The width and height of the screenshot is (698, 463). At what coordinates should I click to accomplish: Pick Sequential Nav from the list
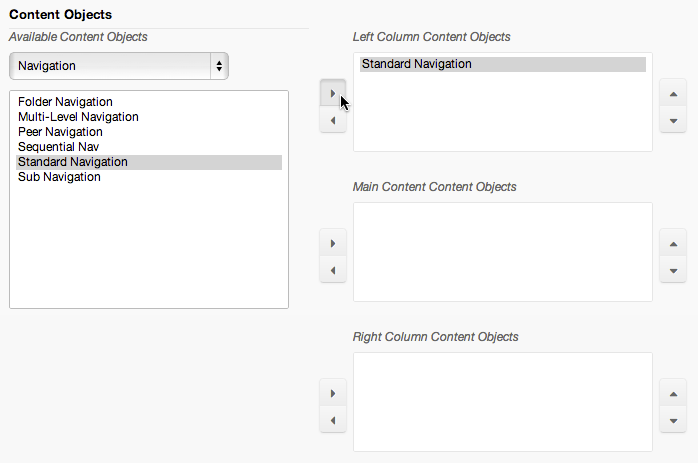tap(149, 147)
